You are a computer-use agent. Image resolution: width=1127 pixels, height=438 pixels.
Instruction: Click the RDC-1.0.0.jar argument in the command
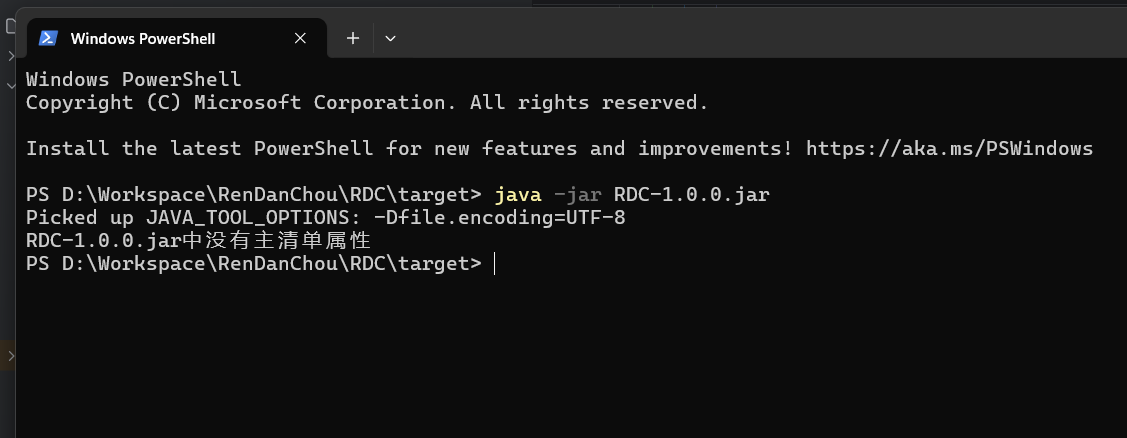pyautogui.click(x=691, y=194)
